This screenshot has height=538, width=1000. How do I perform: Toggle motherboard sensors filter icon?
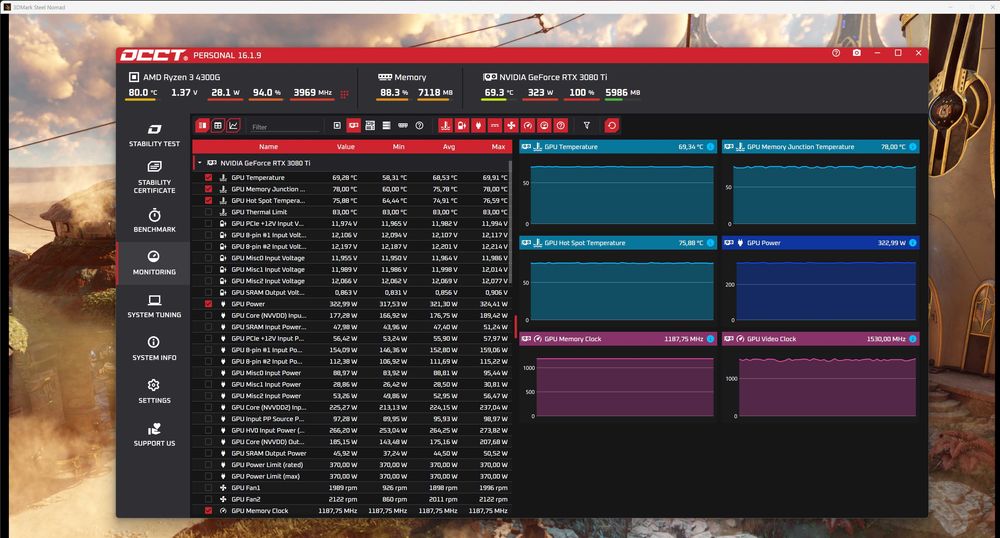pos(370,126)
